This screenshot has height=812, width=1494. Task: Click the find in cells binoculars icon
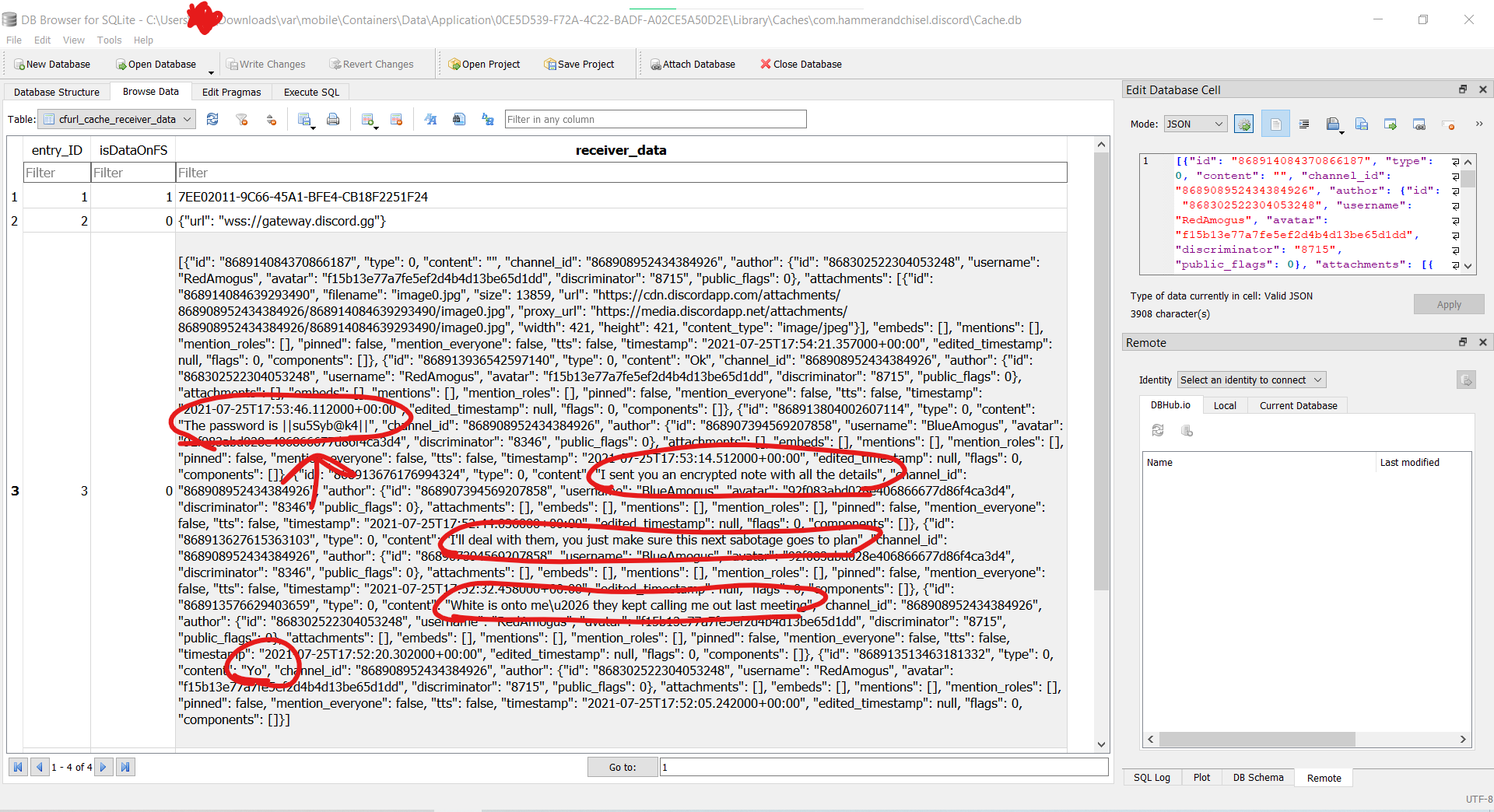(459, 119)
